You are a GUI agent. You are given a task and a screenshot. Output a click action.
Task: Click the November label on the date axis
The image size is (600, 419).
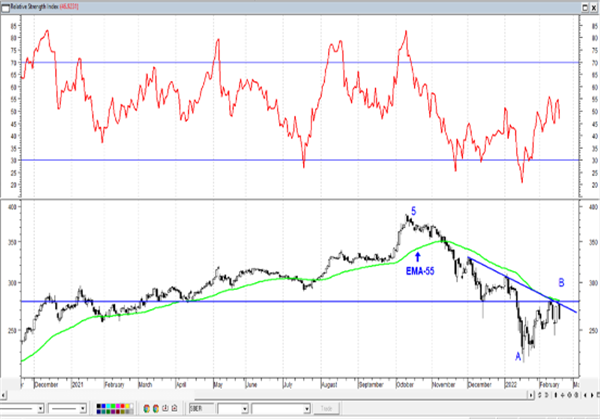tap(443, 385)
